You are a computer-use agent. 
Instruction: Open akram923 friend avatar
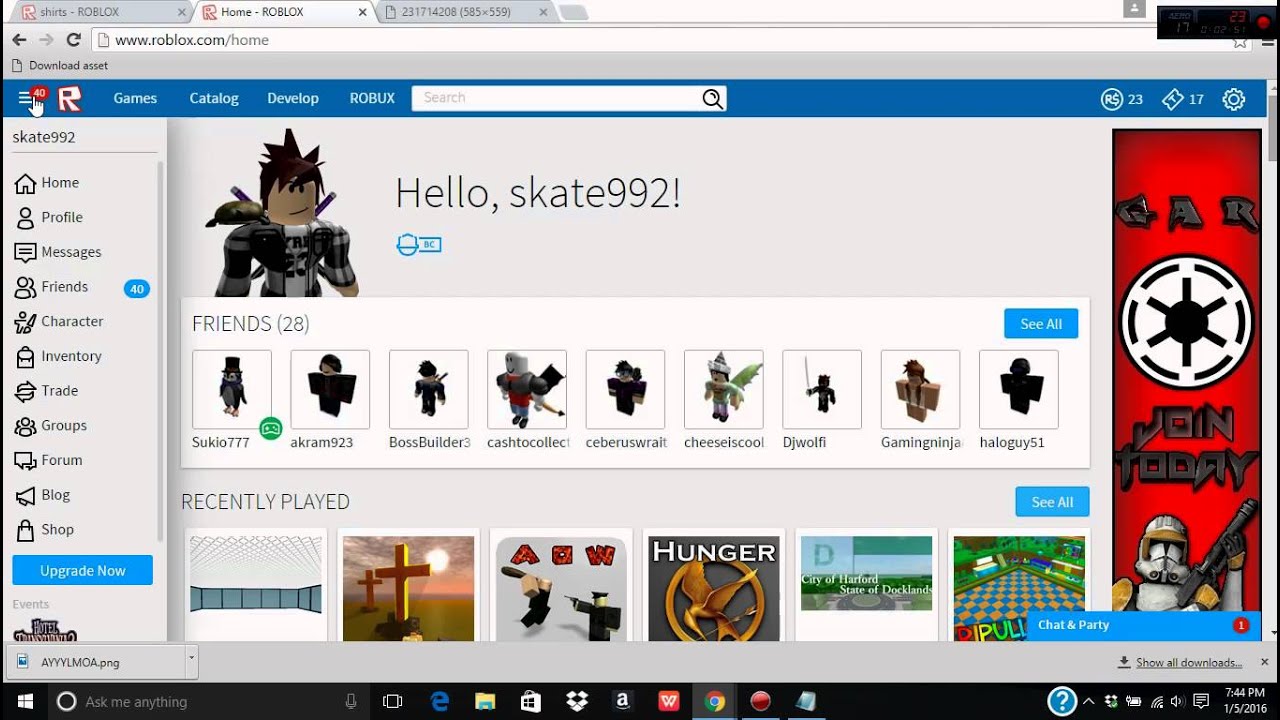330,390
